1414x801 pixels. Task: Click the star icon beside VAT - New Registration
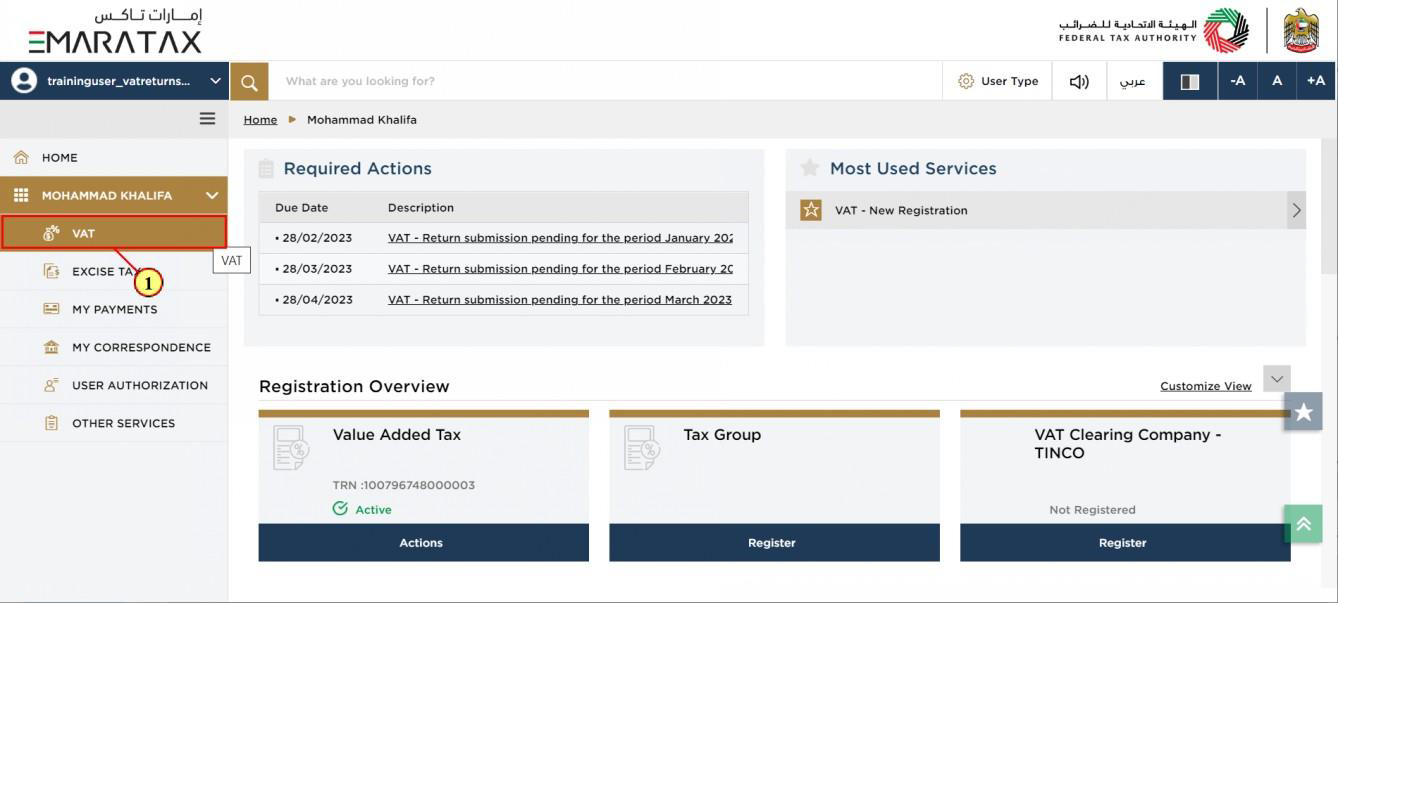(x=811, y=210)
